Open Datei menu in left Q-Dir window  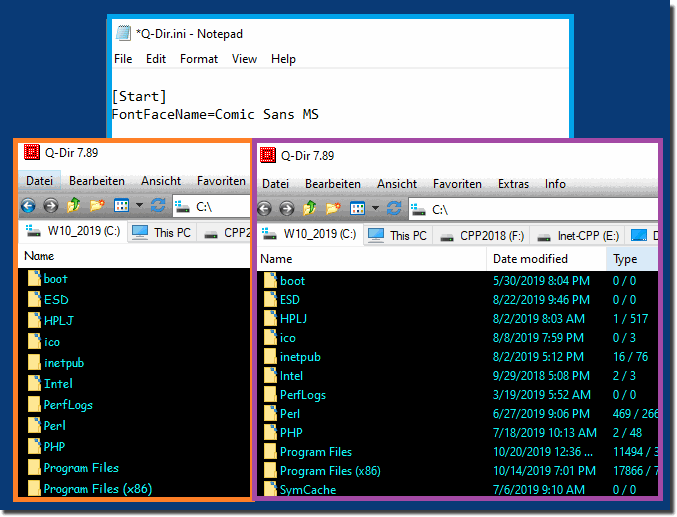point(39,181)
